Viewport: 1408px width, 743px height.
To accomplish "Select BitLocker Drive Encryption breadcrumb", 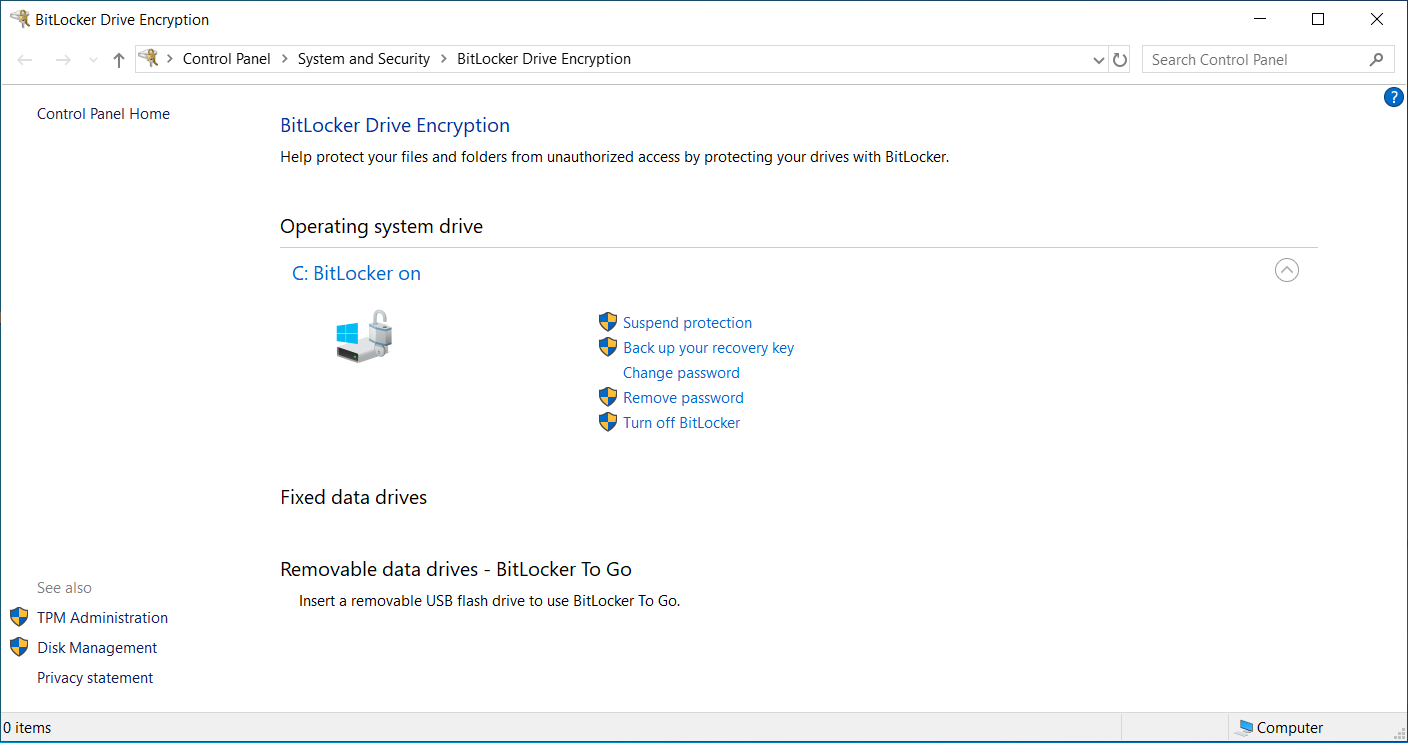I will [544, 59].
